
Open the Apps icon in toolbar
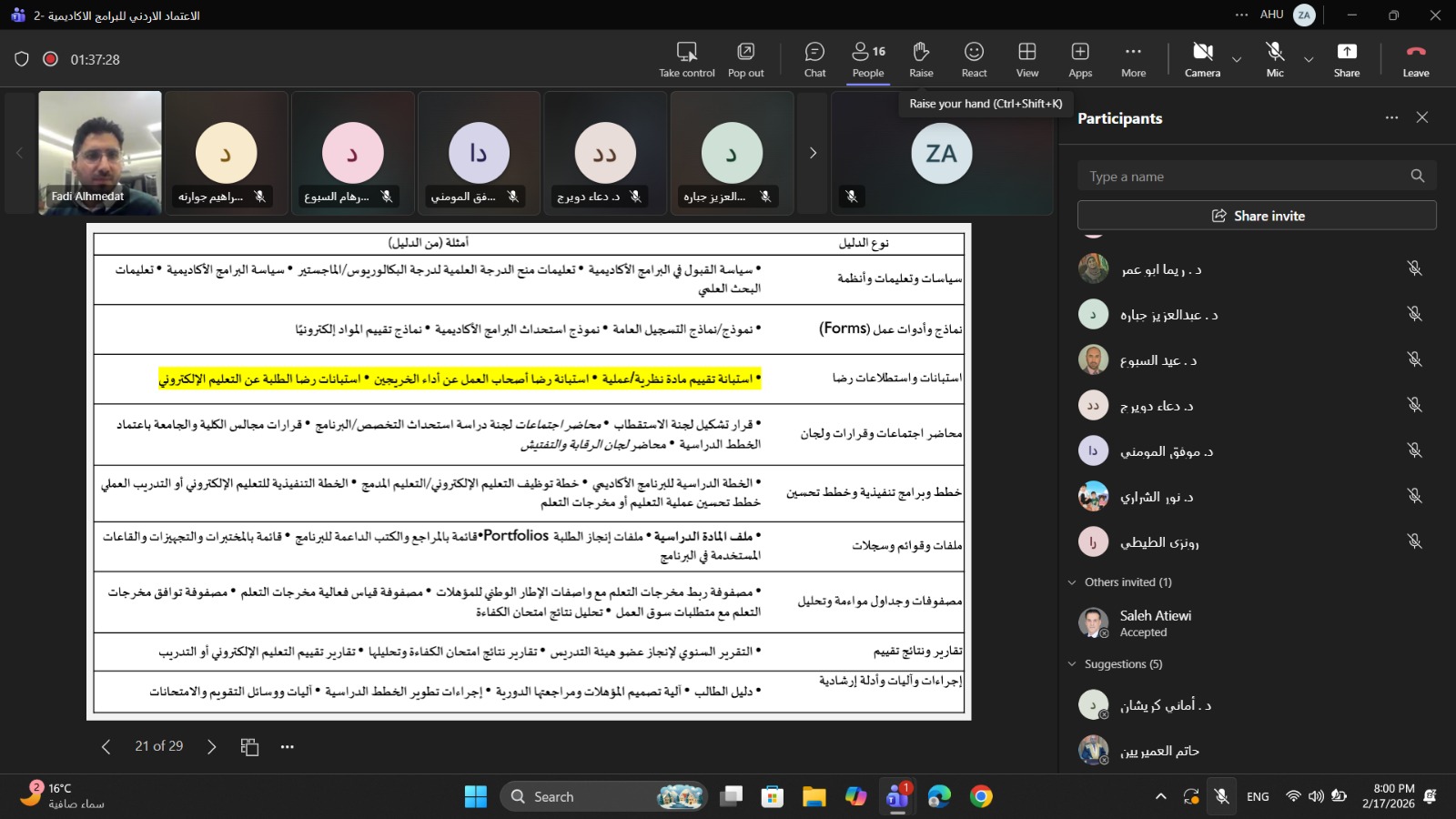pos(1080,59)
